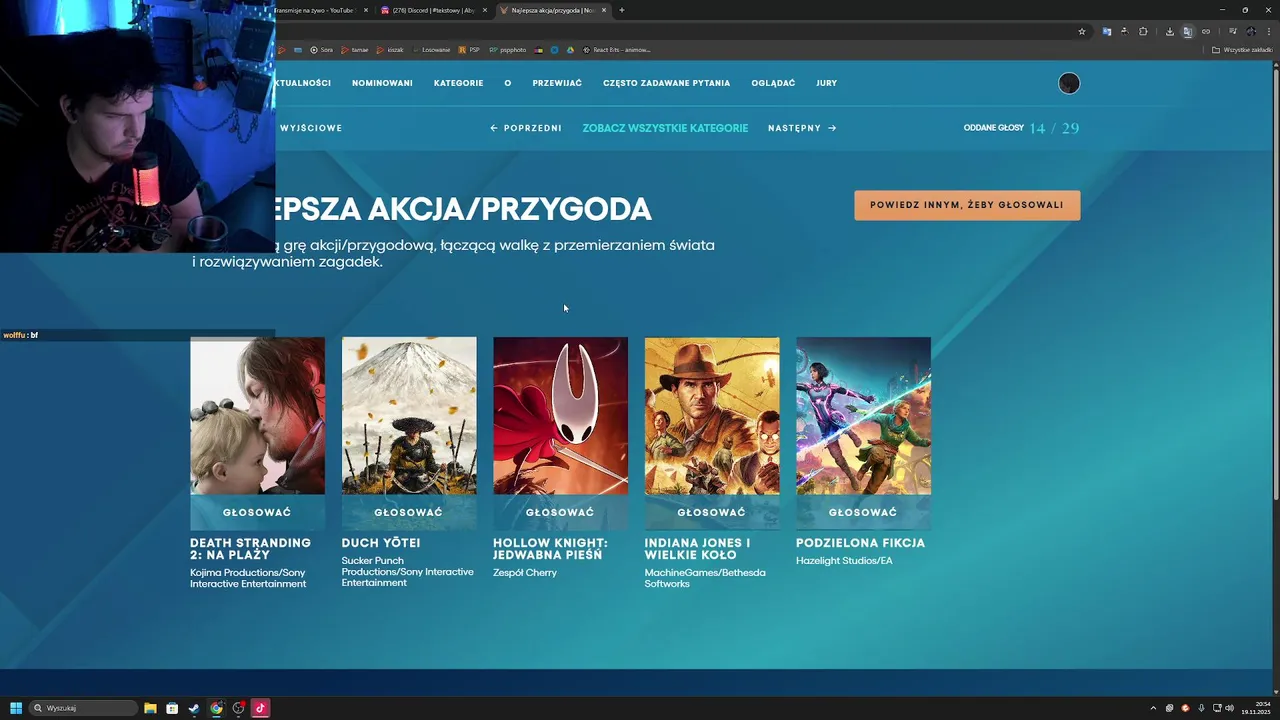Click the Hollow Knight cover art
1280x720 pixels.
click(560, 416)
